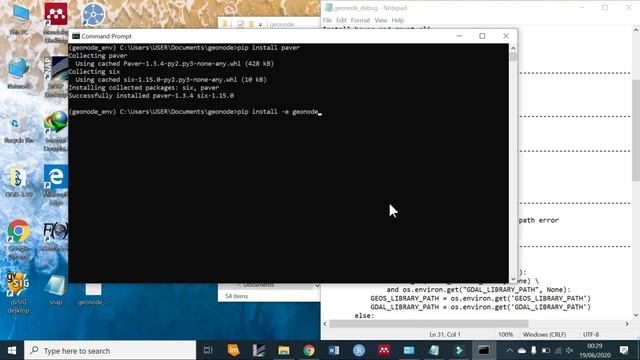Click Notepad horizontal scrollbar thumb

point(429,324)
